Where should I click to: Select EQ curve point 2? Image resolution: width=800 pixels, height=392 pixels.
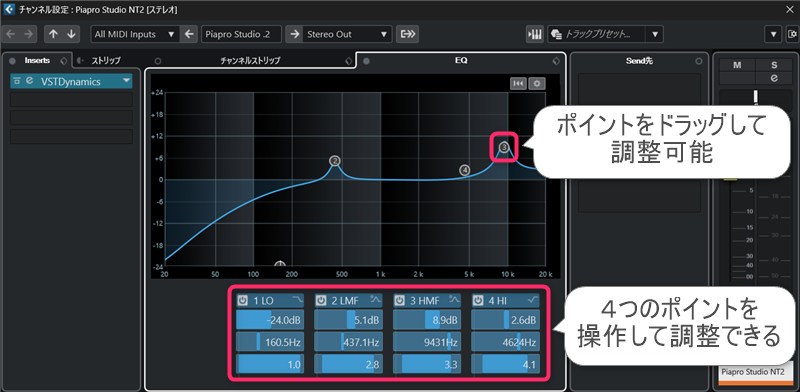pyautogui.click(x=334, y=161)
